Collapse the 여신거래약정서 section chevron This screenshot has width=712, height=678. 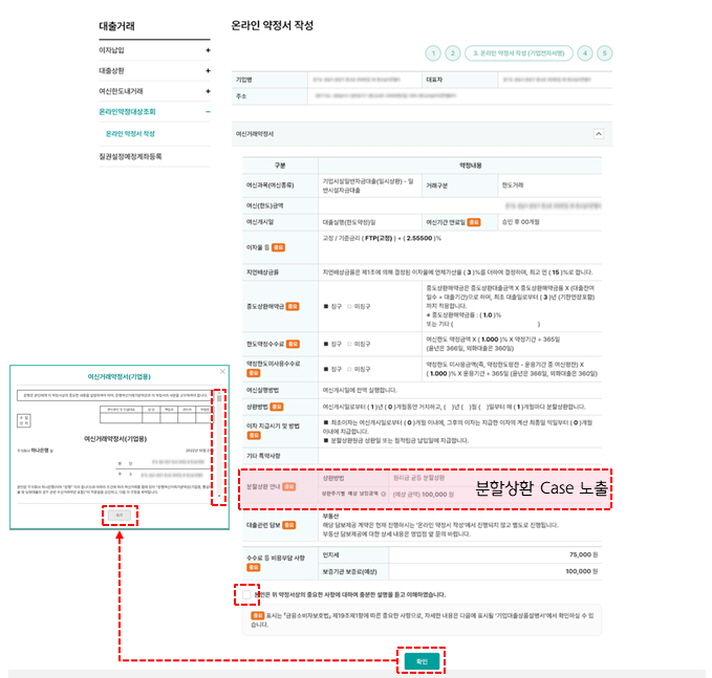point(598,132)
